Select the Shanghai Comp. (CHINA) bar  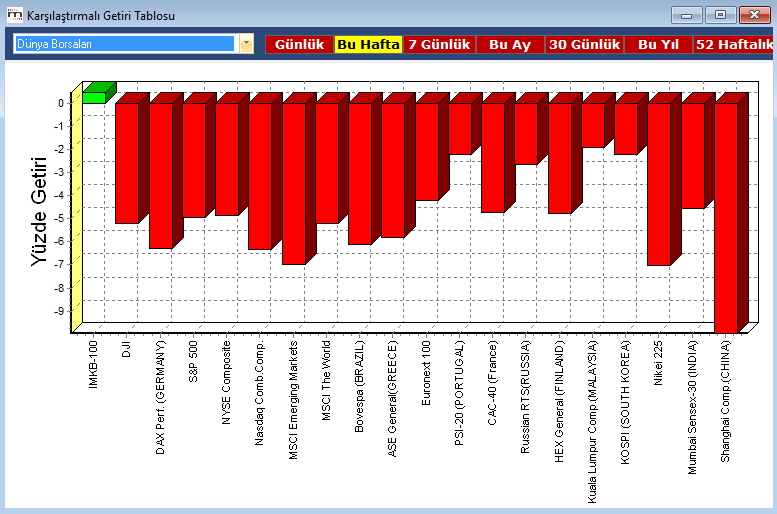(x=726, y=215)
